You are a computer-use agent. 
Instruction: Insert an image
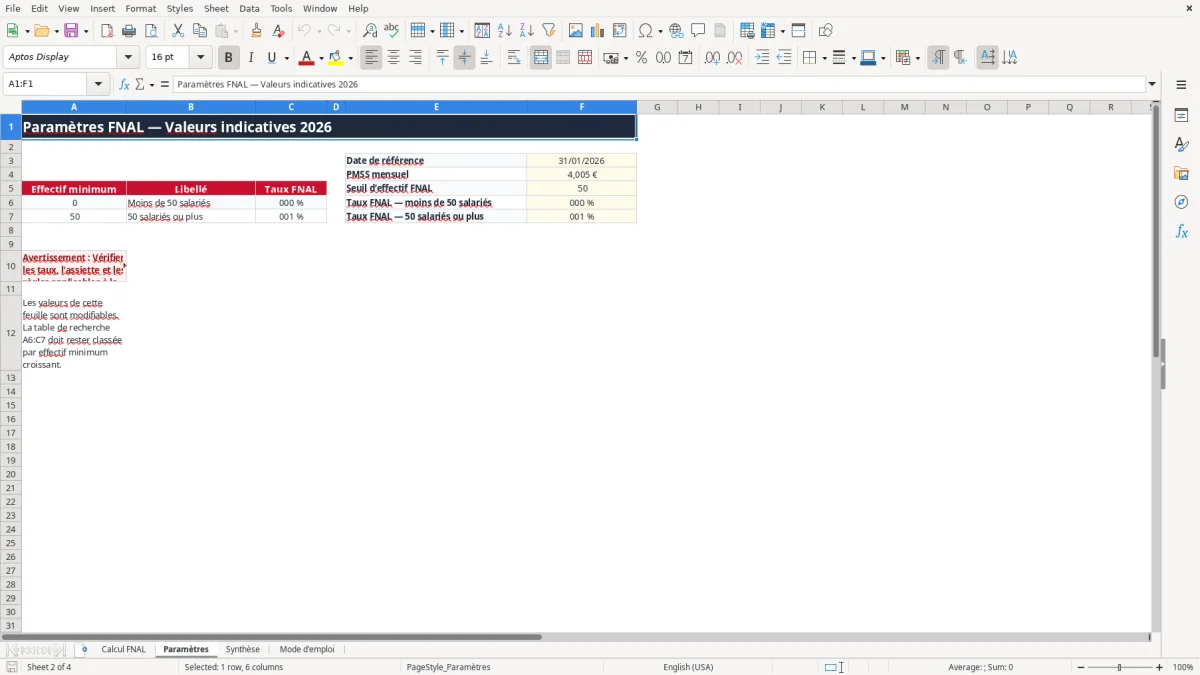click(x=576, y=31)
